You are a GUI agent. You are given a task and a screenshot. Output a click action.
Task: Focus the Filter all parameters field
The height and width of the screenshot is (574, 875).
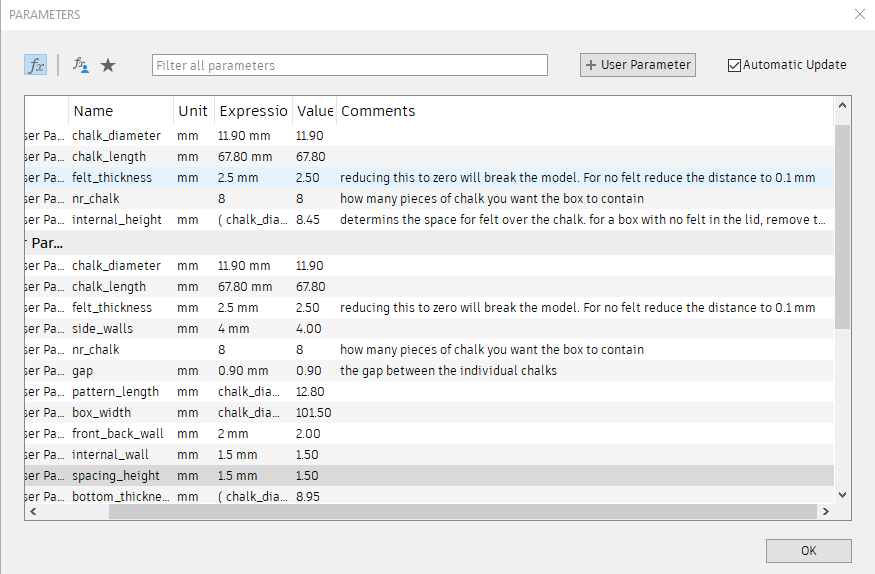pos(349,65)
